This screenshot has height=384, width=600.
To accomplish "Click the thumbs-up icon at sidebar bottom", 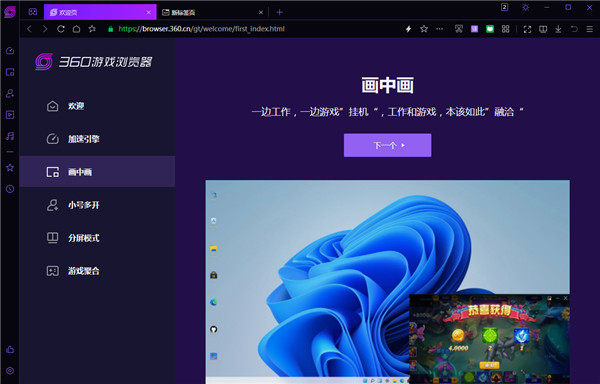I will tap(10, 350).
